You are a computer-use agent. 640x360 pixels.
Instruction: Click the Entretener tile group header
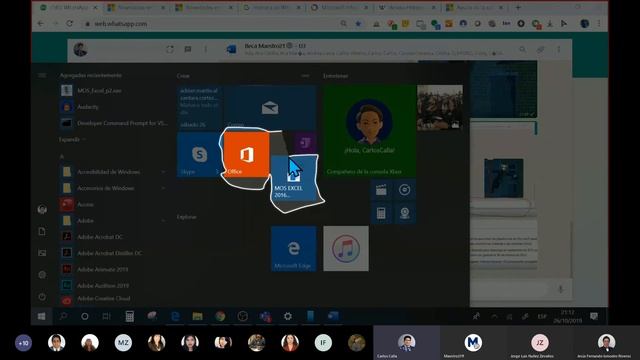pyautogui.click(x=336, y=76)
